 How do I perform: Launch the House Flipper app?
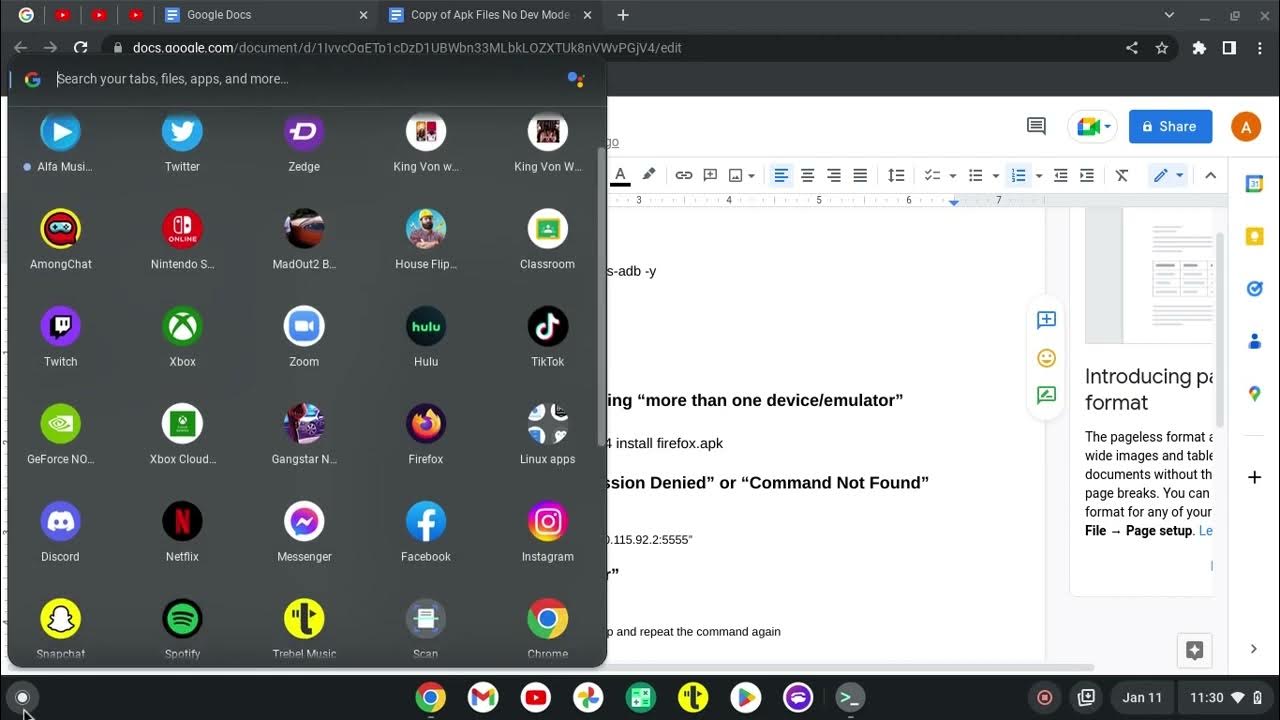426,229
